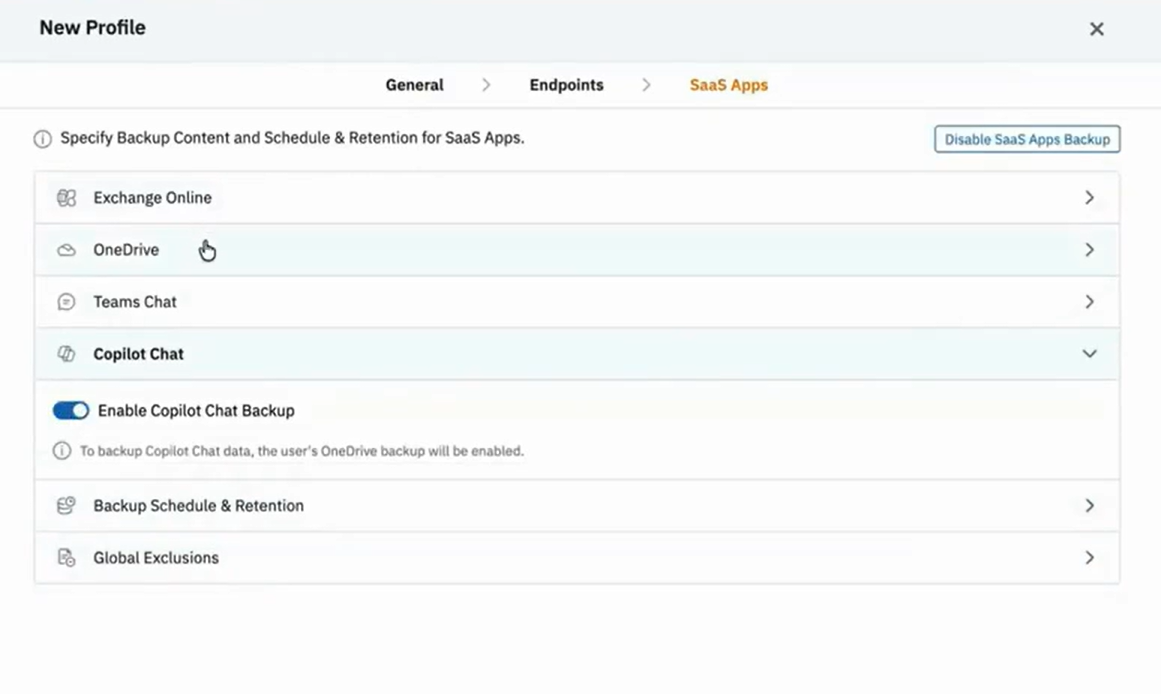Click info icon beside Copilot Chat data note
This screenshot has height=694, width=1161.
click(62, 451)
